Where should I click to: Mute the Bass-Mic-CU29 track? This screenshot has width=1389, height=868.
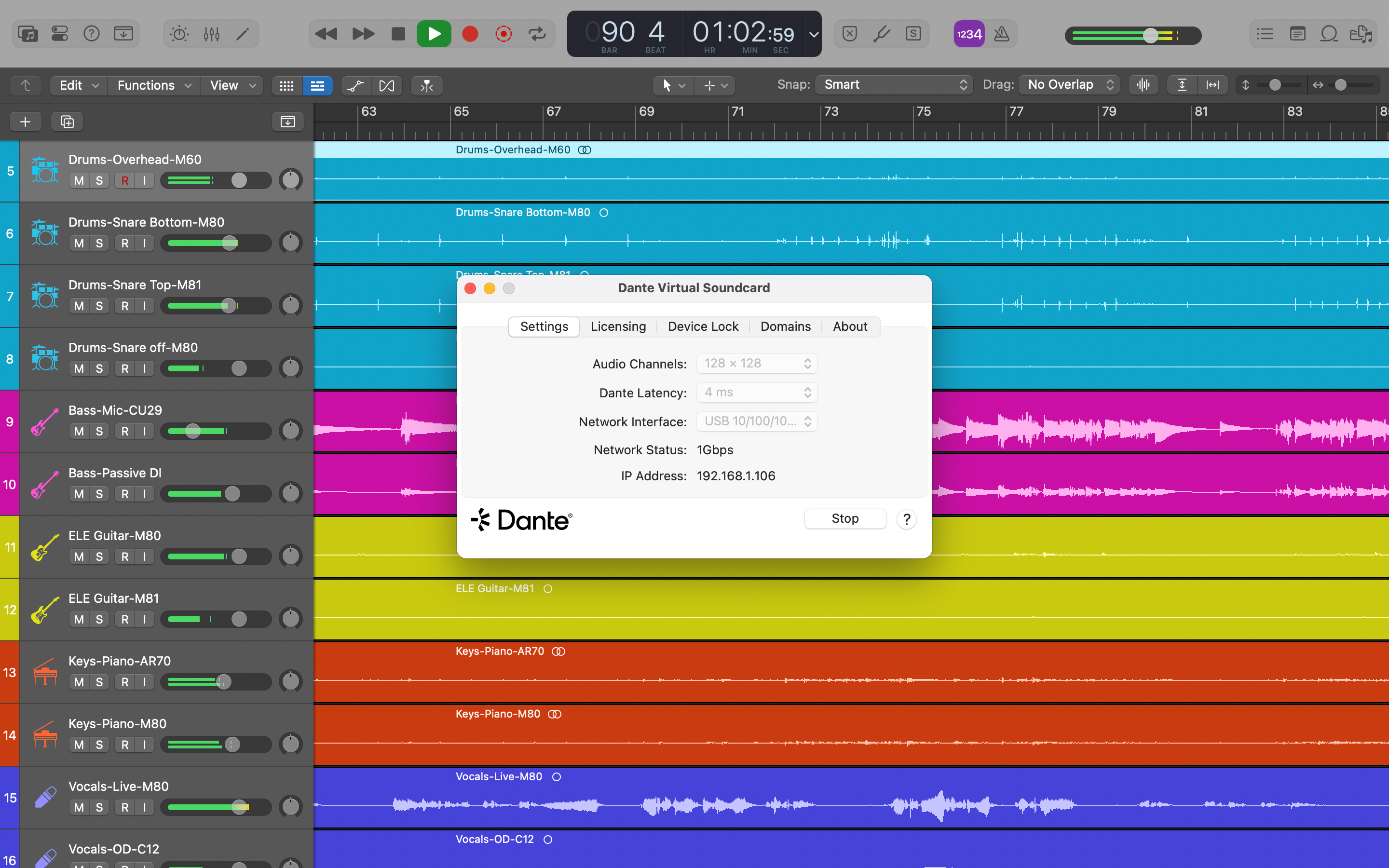[79, 431]
